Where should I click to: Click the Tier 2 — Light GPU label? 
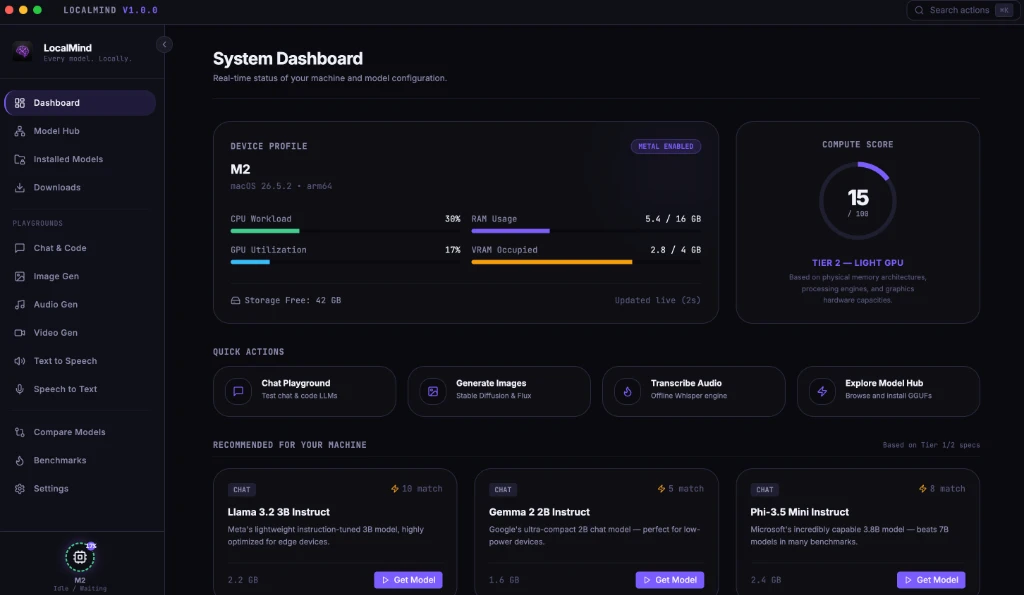[857, 263]
